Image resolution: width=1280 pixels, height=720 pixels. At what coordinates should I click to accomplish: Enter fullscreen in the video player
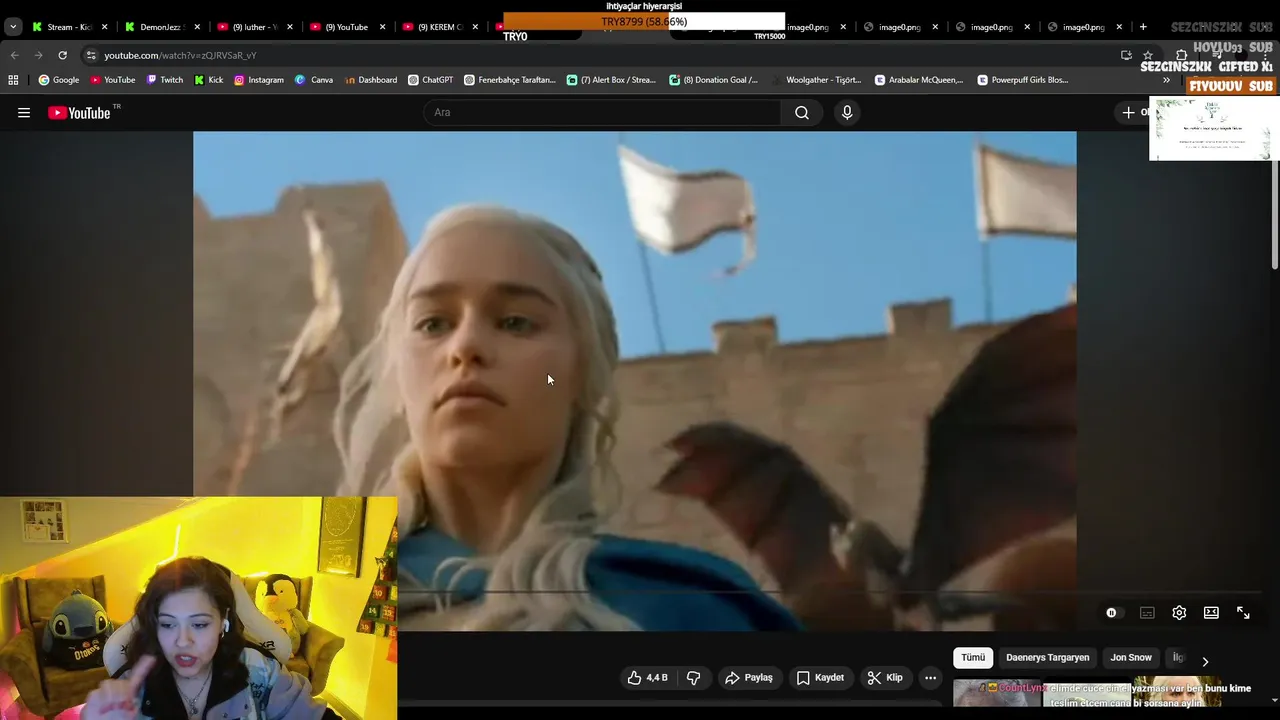pos(1243,613)
